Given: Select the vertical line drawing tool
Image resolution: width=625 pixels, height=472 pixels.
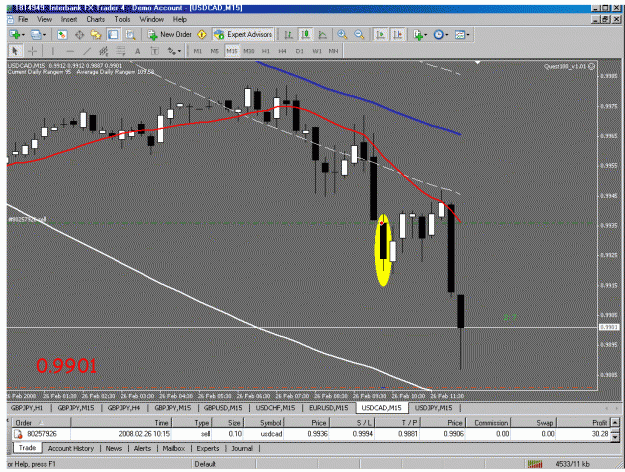Looking at the screenshot, I should [x=52, y=51].
